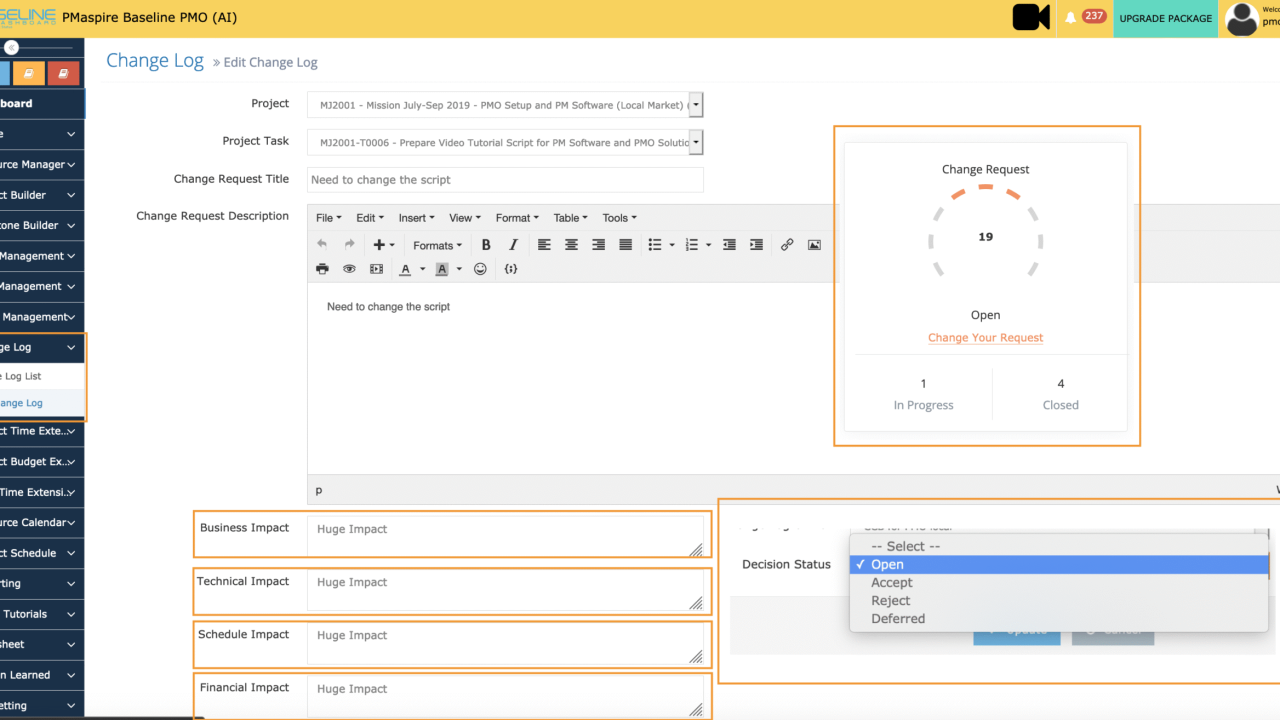Click the Financial Impact text area

click(505, 696)
